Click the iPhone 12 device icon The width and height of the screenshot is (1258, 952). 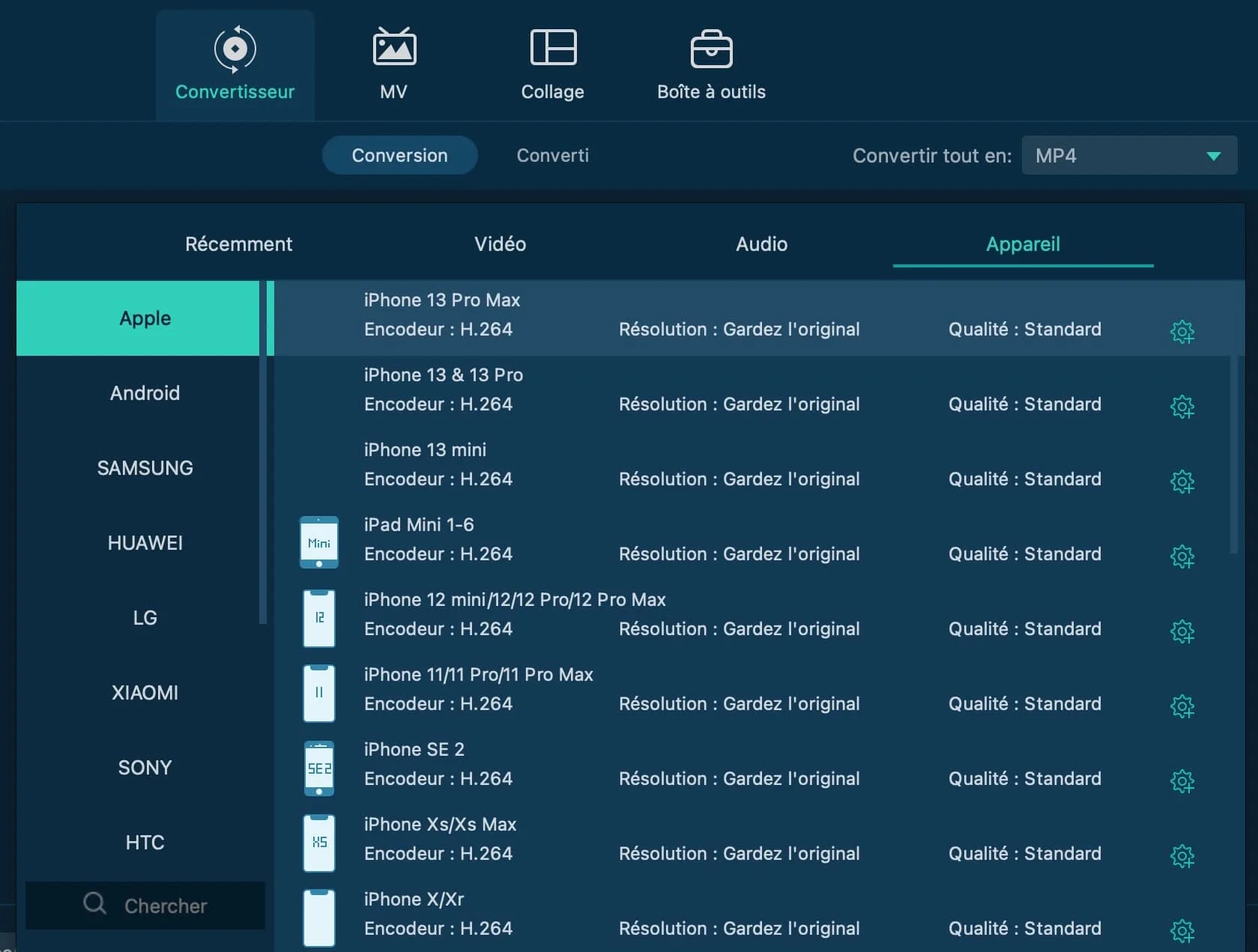click(319, 618)
